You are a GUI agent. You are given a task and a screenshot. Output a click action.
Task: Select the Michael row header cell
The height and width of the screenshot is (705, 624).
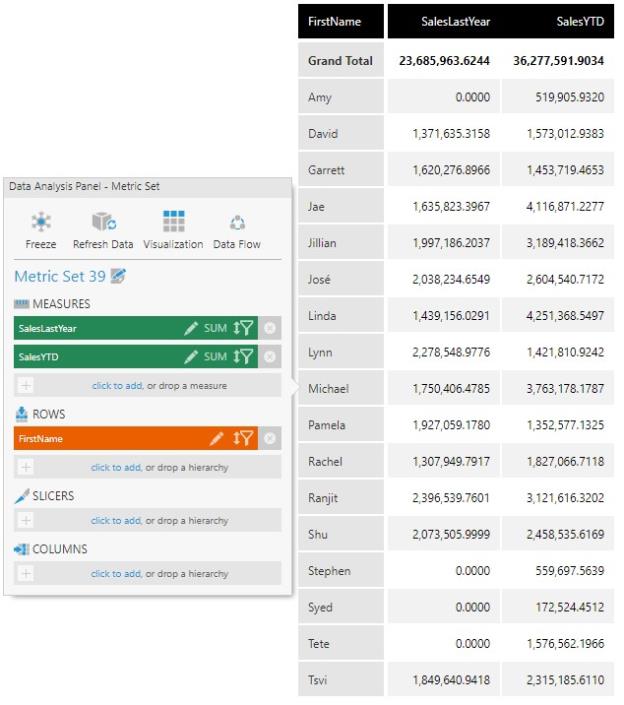(x=341, y=388)
